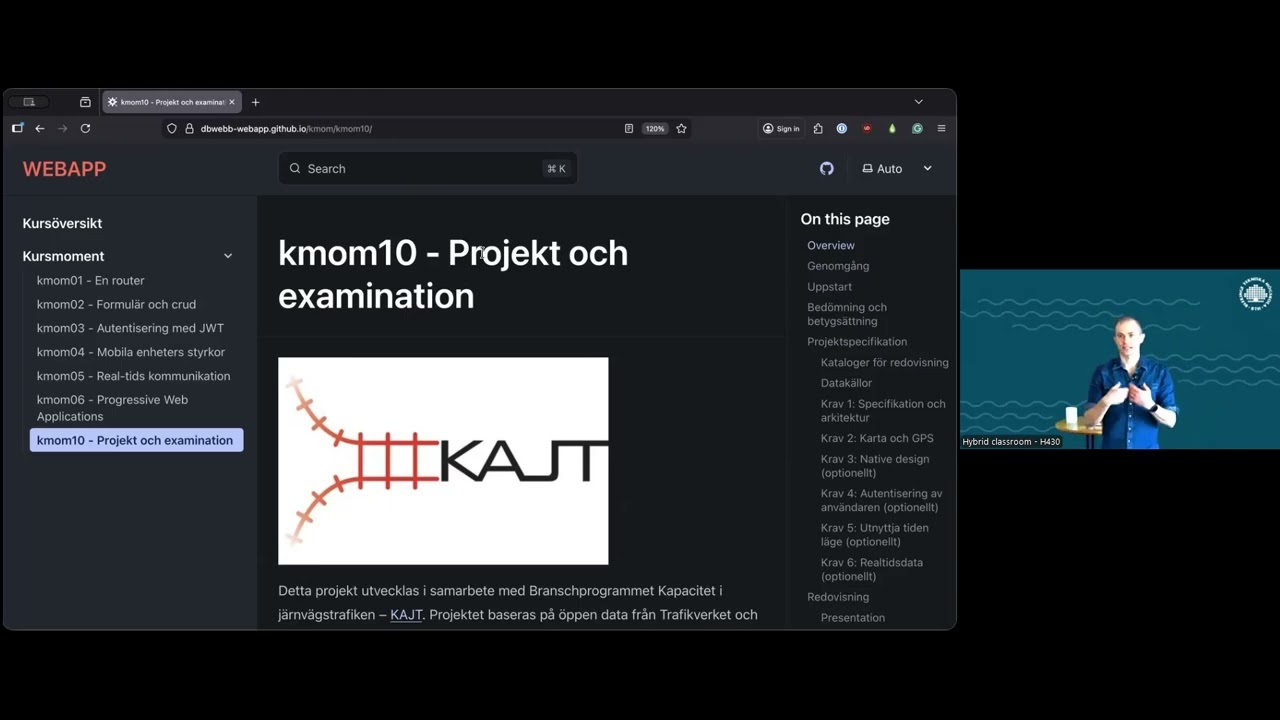
Task: Jump to Datakällor section
Action: (846, 383)
